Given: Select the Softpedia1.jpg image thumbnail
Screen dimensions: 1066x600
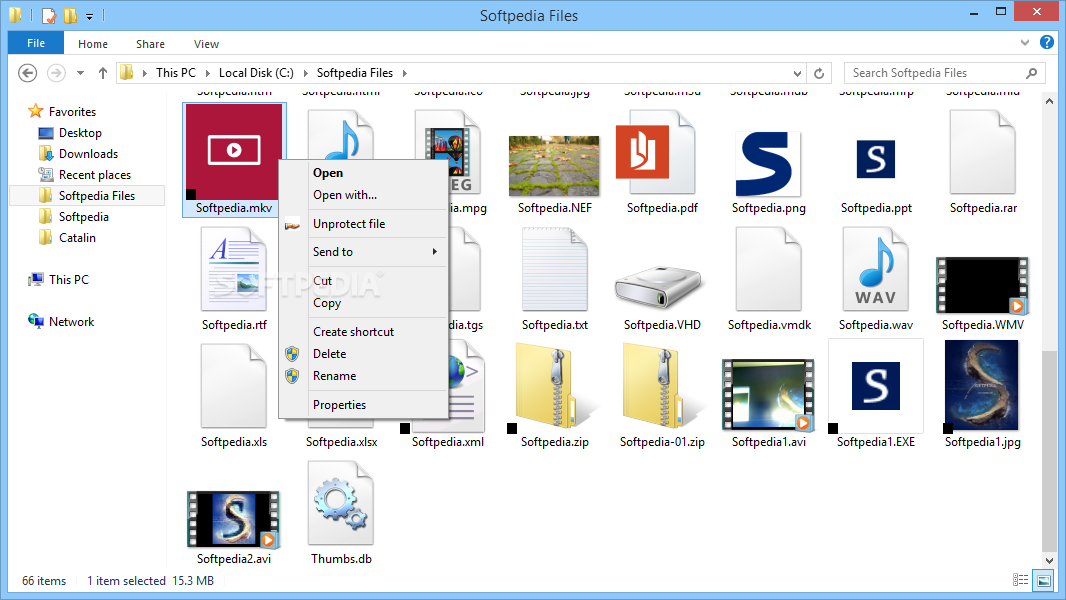Looking at the screenshot, I should point(982,385).
